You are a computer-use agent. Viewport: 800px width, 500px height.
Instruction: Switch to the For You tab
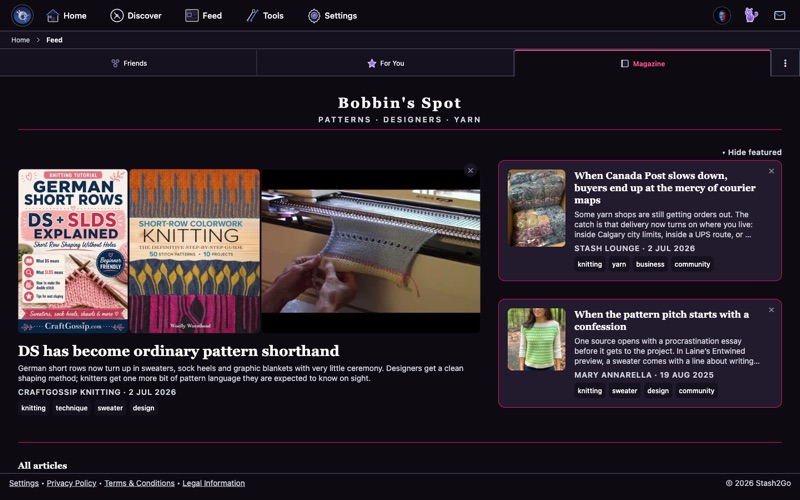click(385, 63)
